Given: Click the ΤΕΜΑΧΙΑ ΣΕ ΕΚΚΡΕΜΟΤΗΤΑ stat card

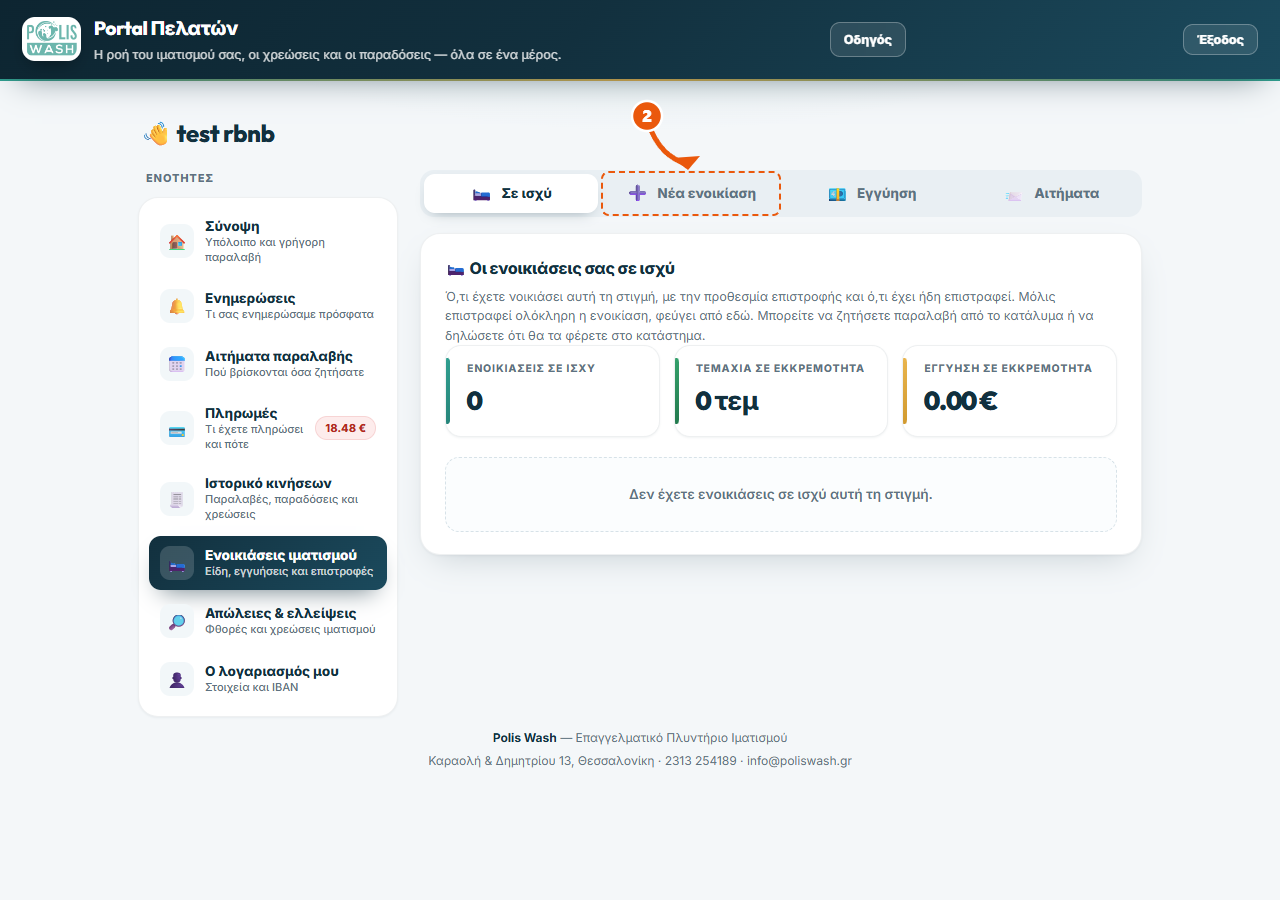Looking at the screenshot, I should 781,391.
